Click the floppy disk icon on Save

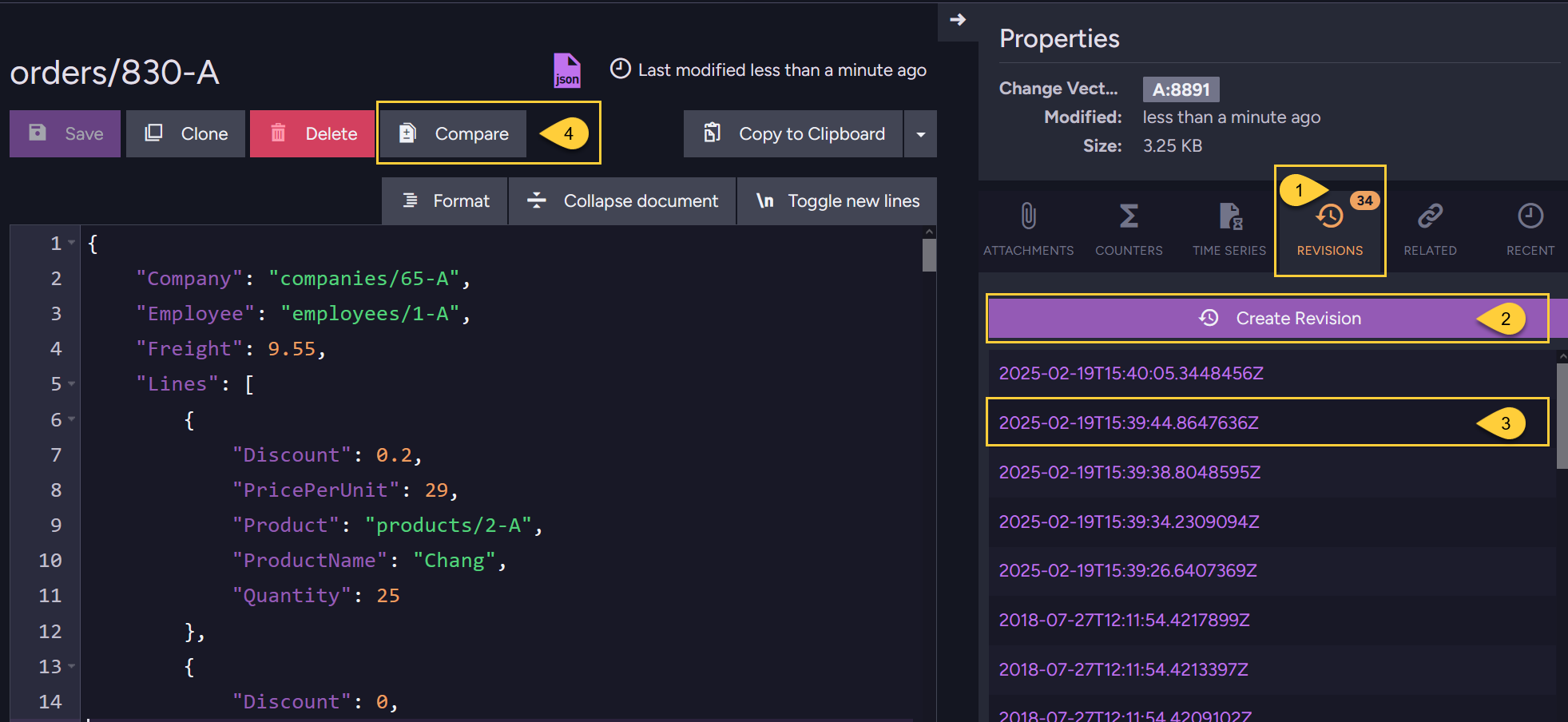pos(38,133)
